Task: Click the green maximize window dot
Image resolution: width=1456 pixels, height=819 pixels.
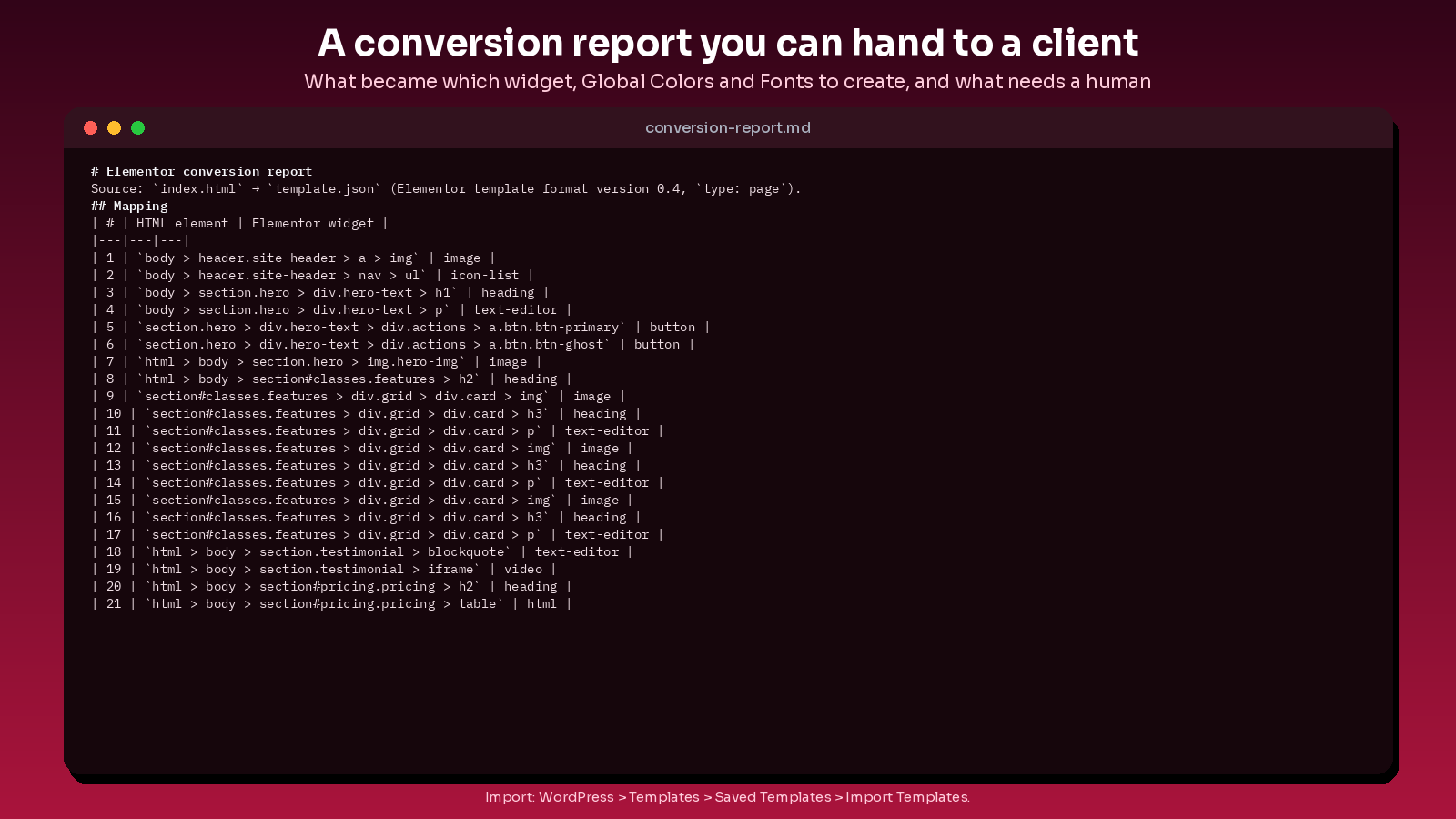Action: pyautogui.click(x=137, y=127)
